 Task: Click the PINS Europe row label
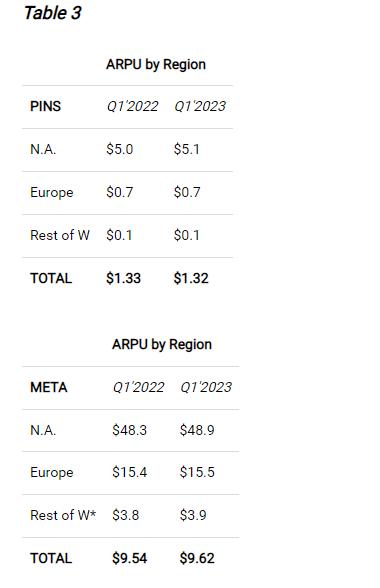point(52,192)
